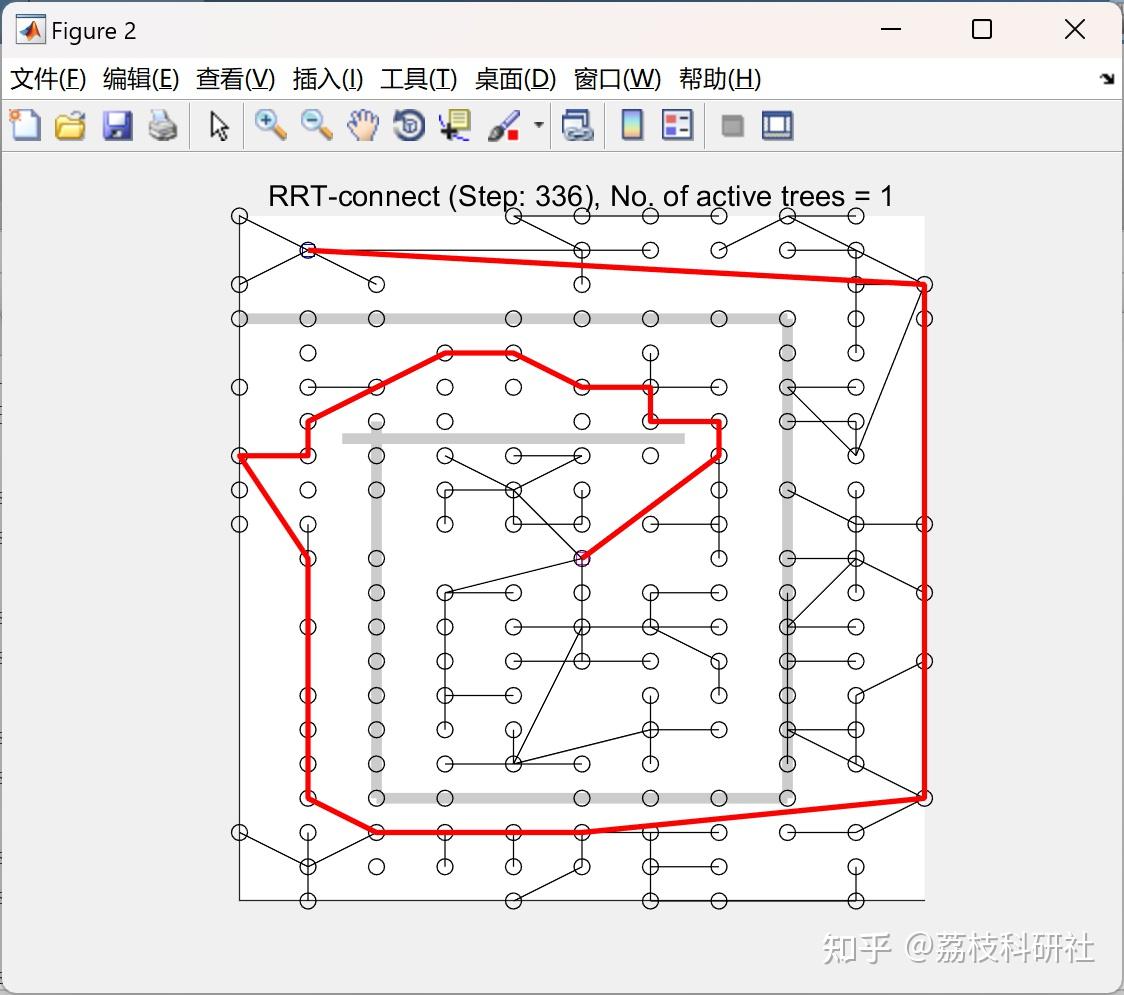Open the Link Plot tool
The width and height of the screenshot is (1124, 995).
click(x=578, y=125)
